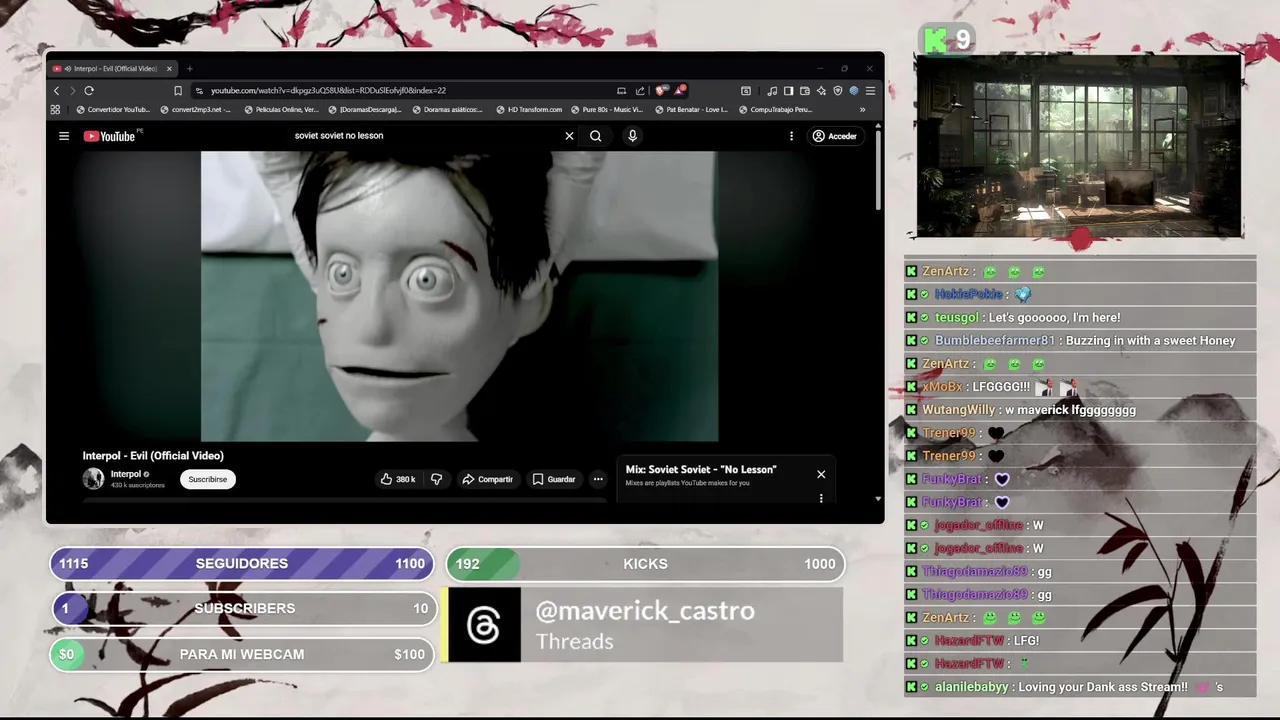Toggle the browser sidebar panel icon
The height and width of the screenshot is (720, 1280).
pyautogui.click(x=788, y=90)
